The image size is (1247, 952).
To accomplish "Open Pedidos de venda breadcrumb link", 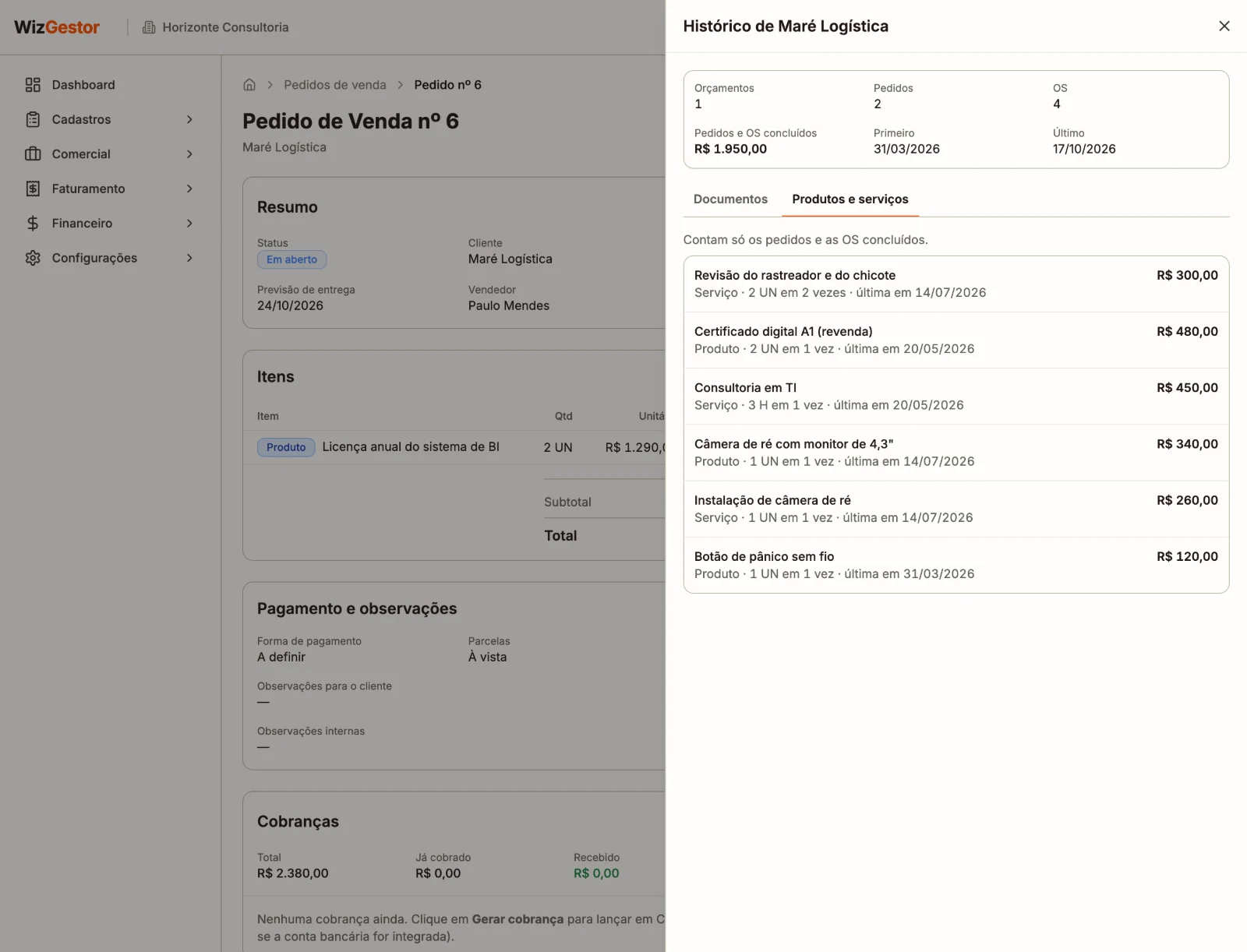I will click(x=335, y=85).
